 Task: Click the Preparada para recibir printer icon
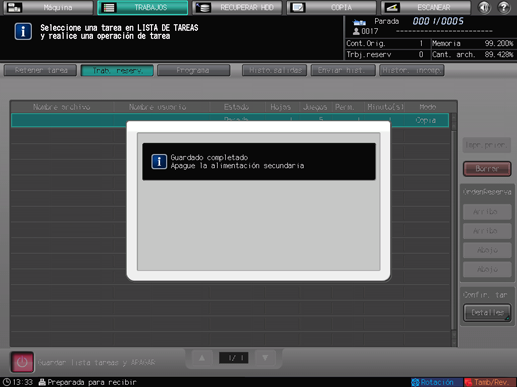click(x=42, y=382)
